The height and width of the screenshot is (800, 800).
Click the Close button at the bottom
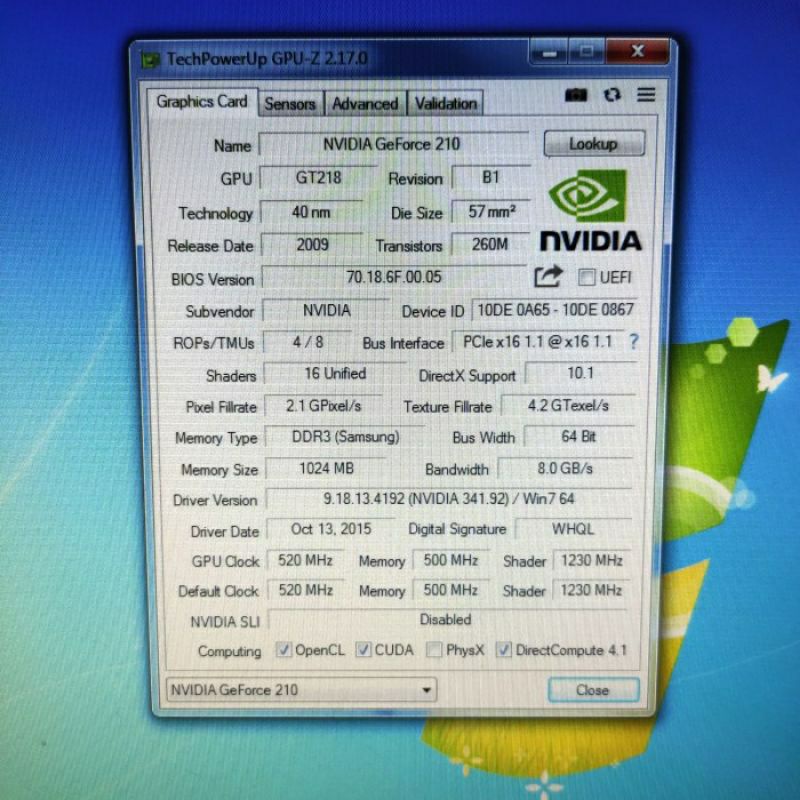592,689
